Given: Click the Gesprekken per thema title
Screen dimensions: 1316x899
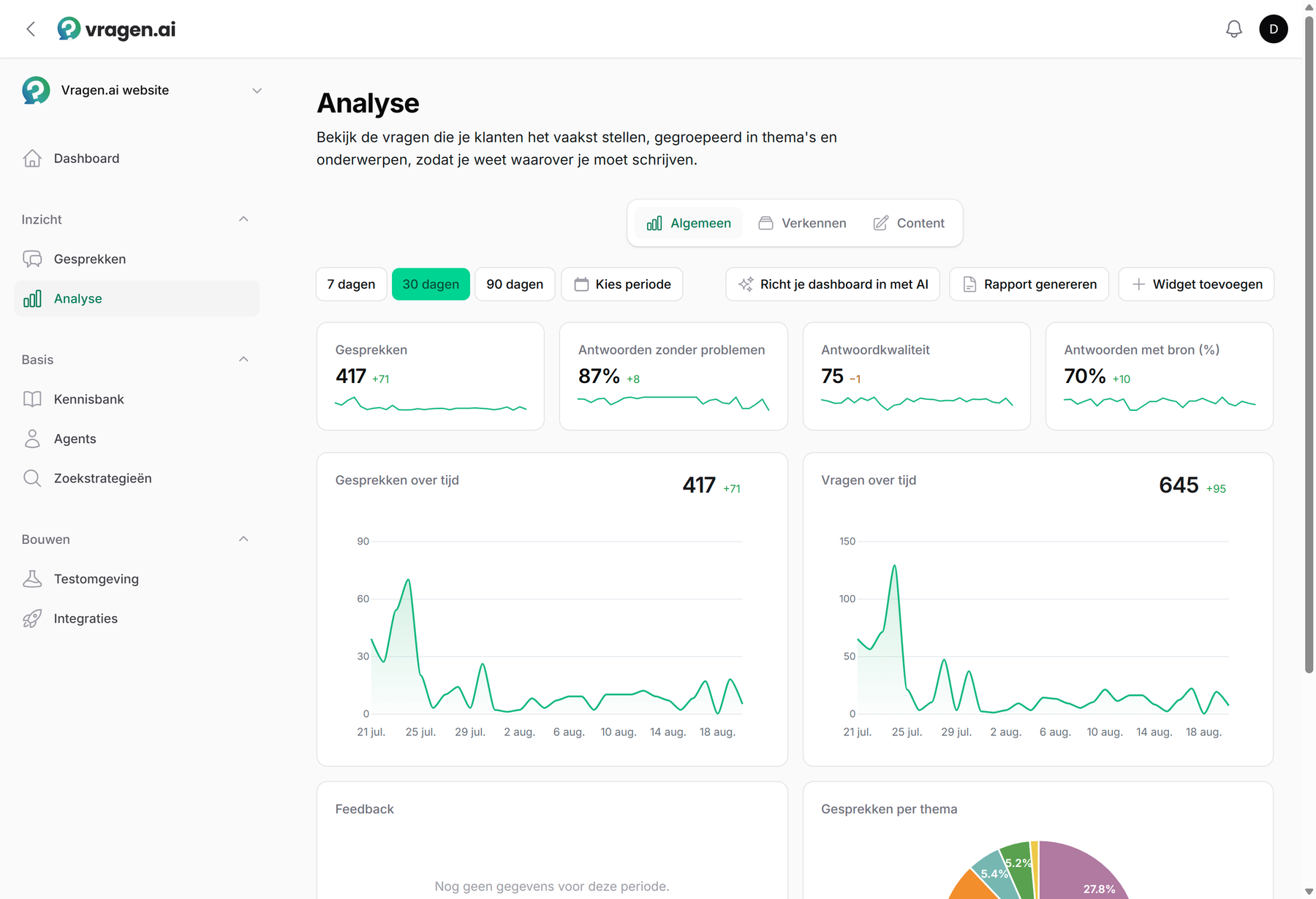Looking at the screenshot, I should (x=889, y=809).
